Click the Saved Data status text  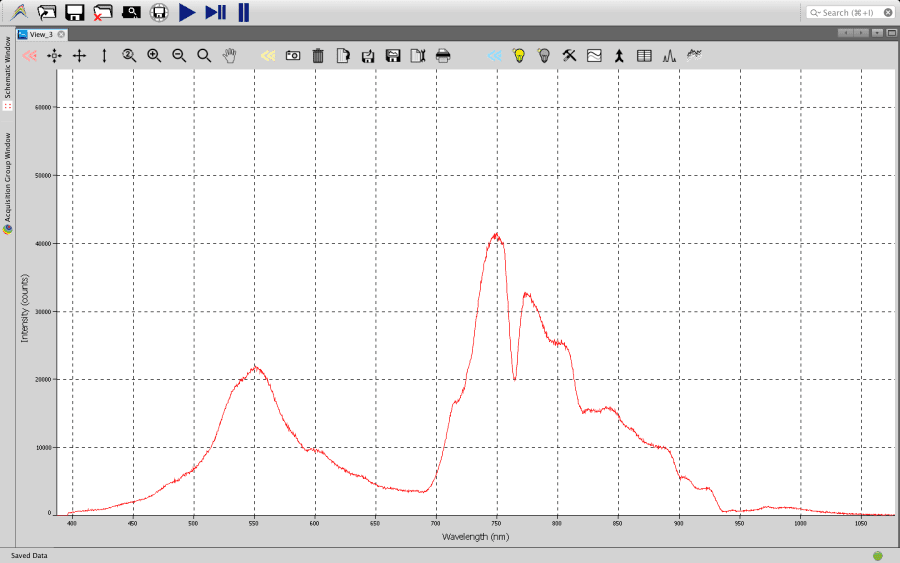click(x=29, y=556)
